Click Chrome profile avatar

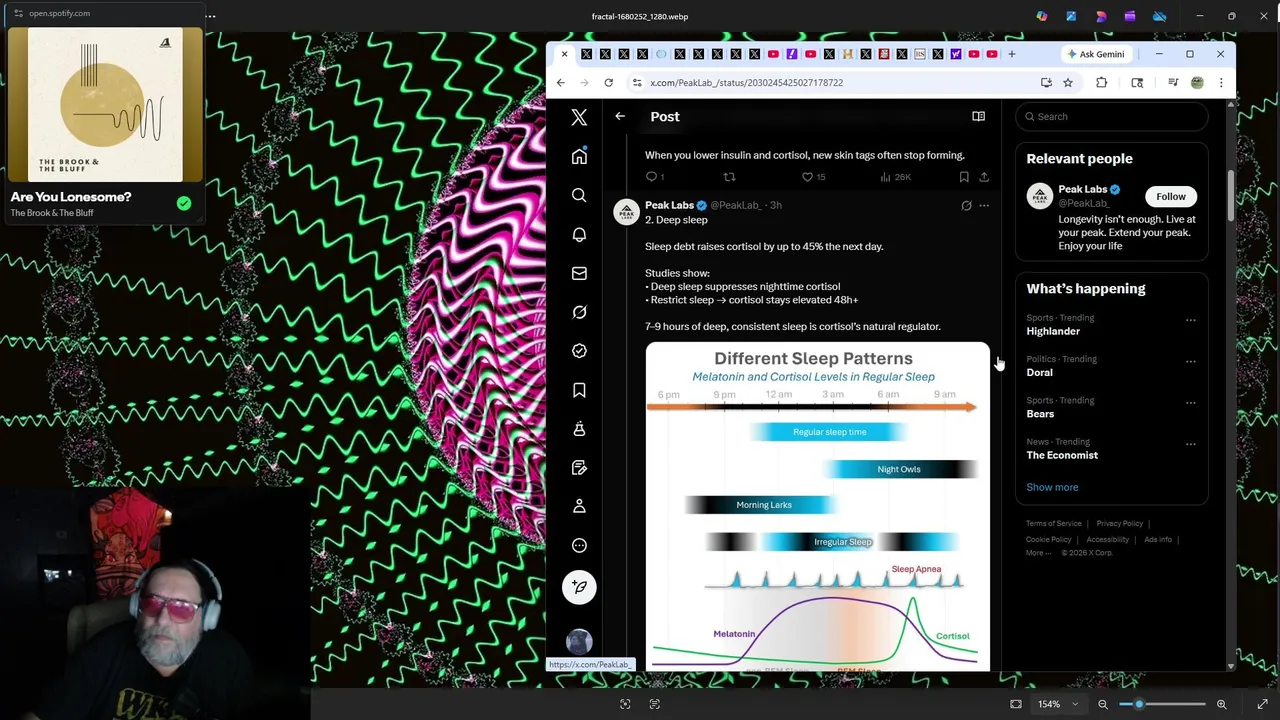(x=1197, y=83)
